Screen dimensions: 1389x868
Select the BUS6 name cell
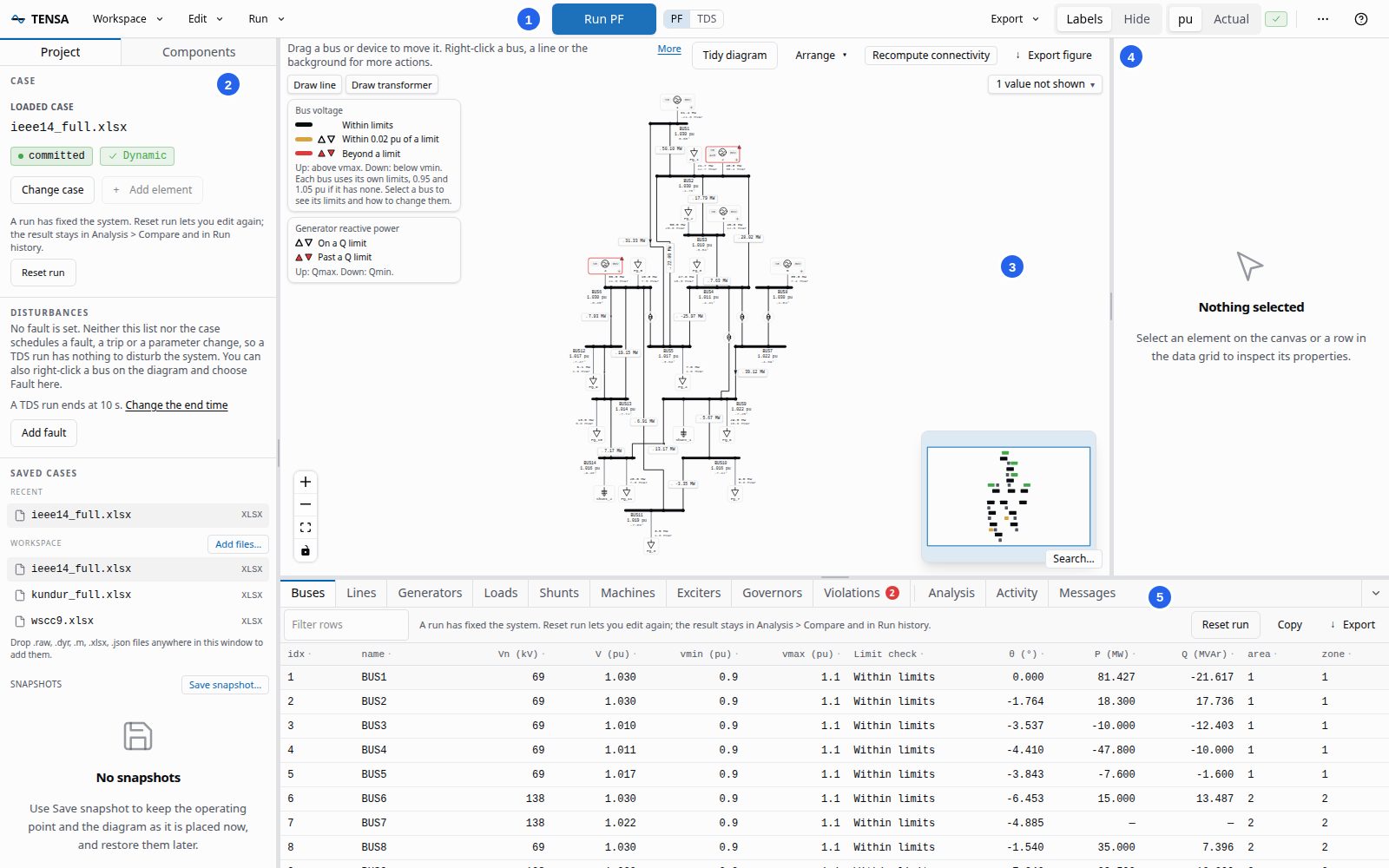point(374,799)
